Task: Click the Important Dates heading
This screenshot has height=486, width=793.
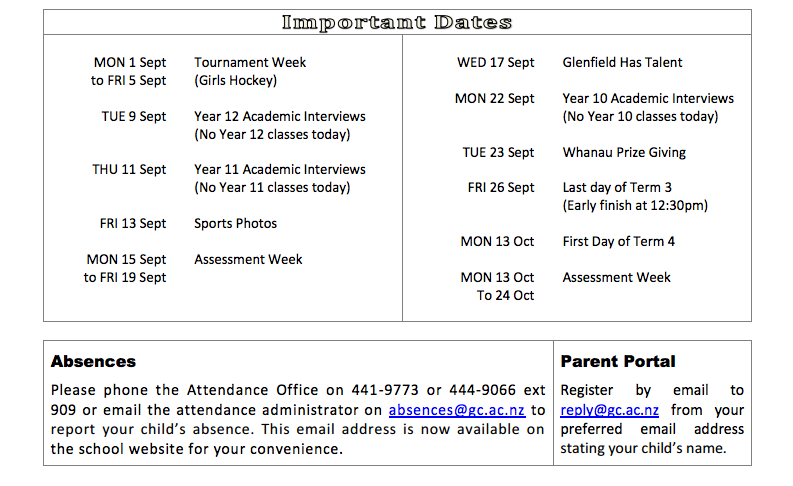Action: [397, 22]
